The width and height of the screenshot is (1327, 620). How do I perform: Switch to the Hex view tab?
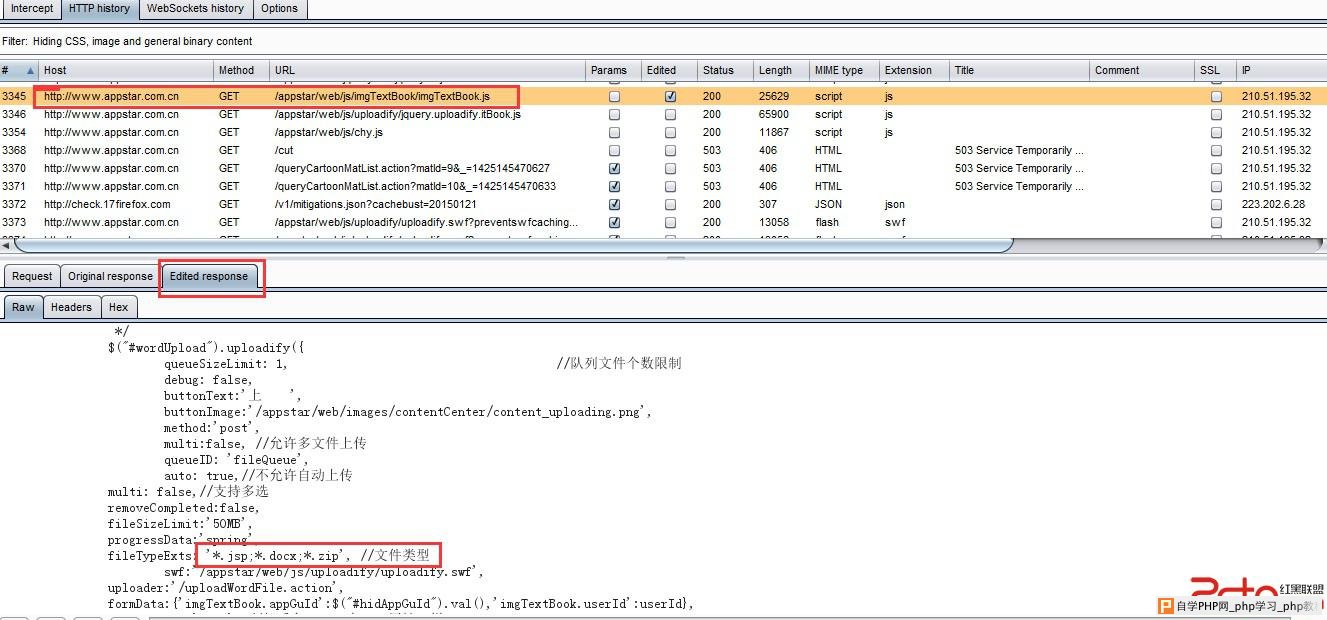pos(118,307)
